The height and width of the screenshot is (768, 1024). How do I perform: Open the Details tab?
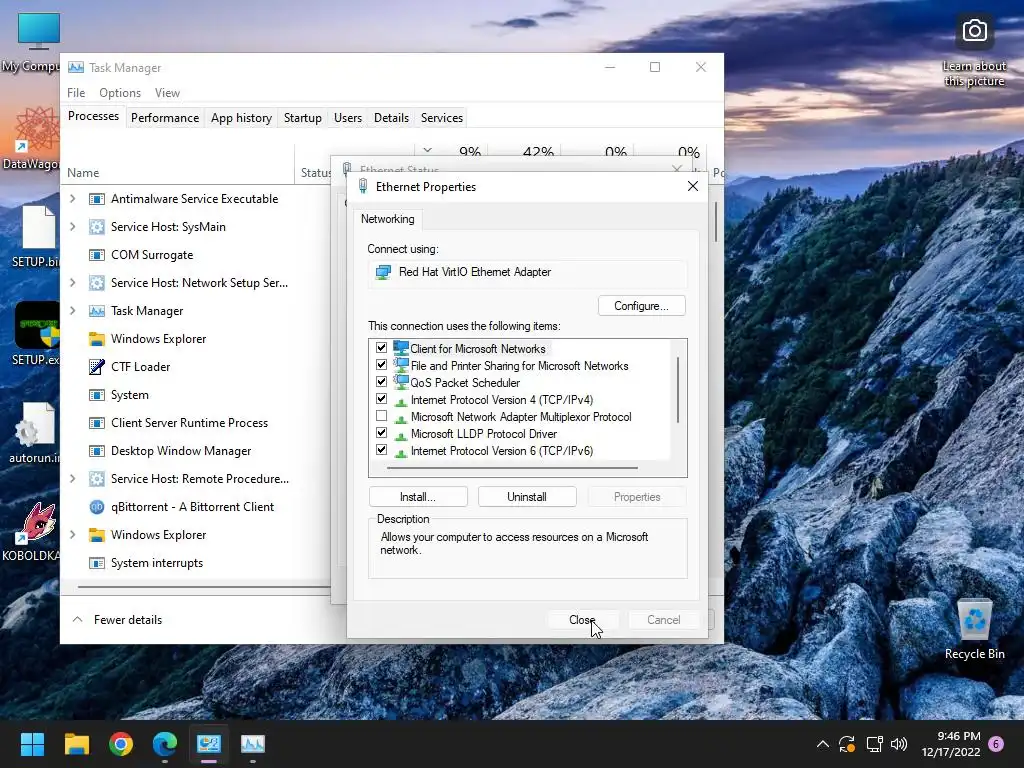click(x=391, y=118)
